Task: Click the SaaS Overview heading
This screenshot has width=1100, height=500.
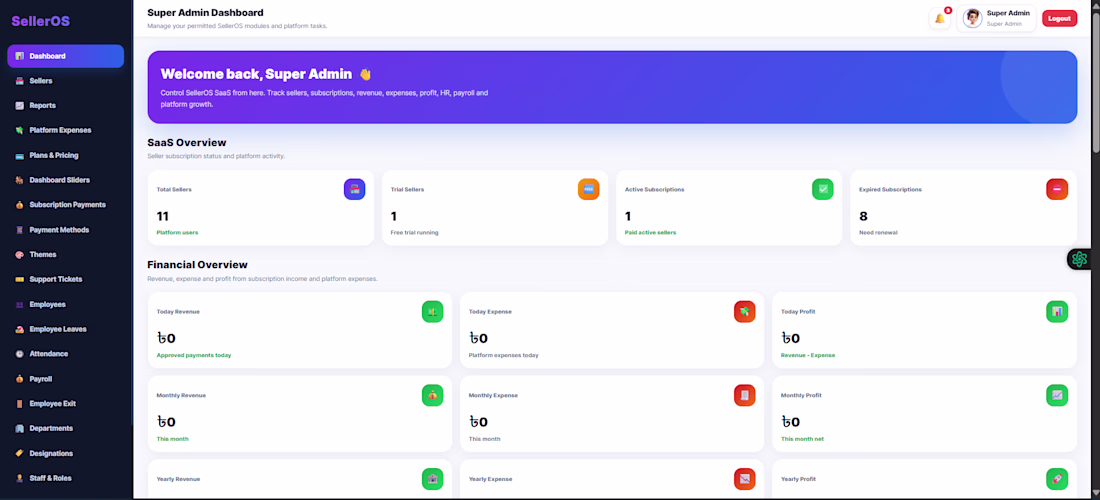Action: point(187,142)
